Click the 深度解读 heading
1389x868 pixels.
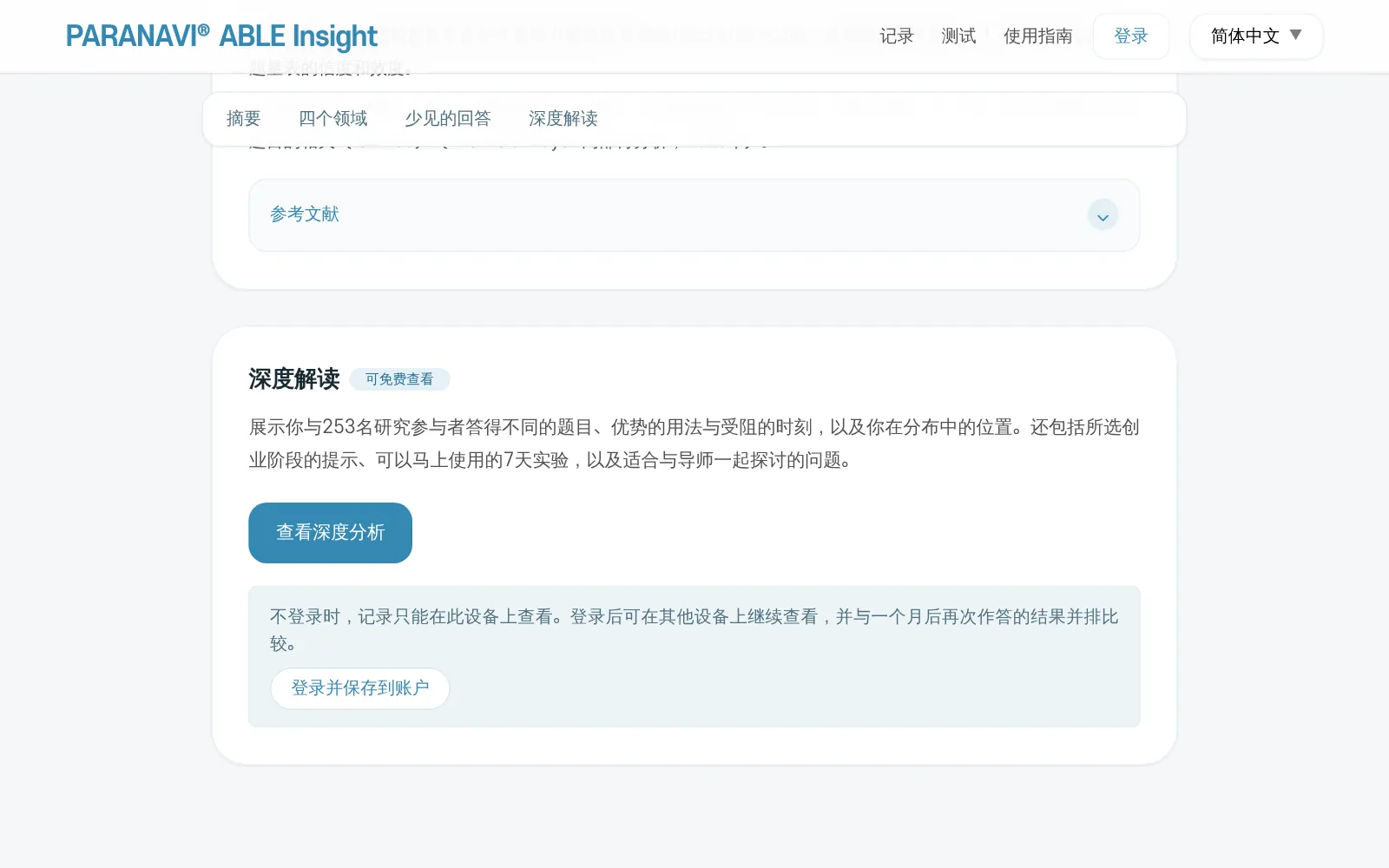tap(294, 379)
